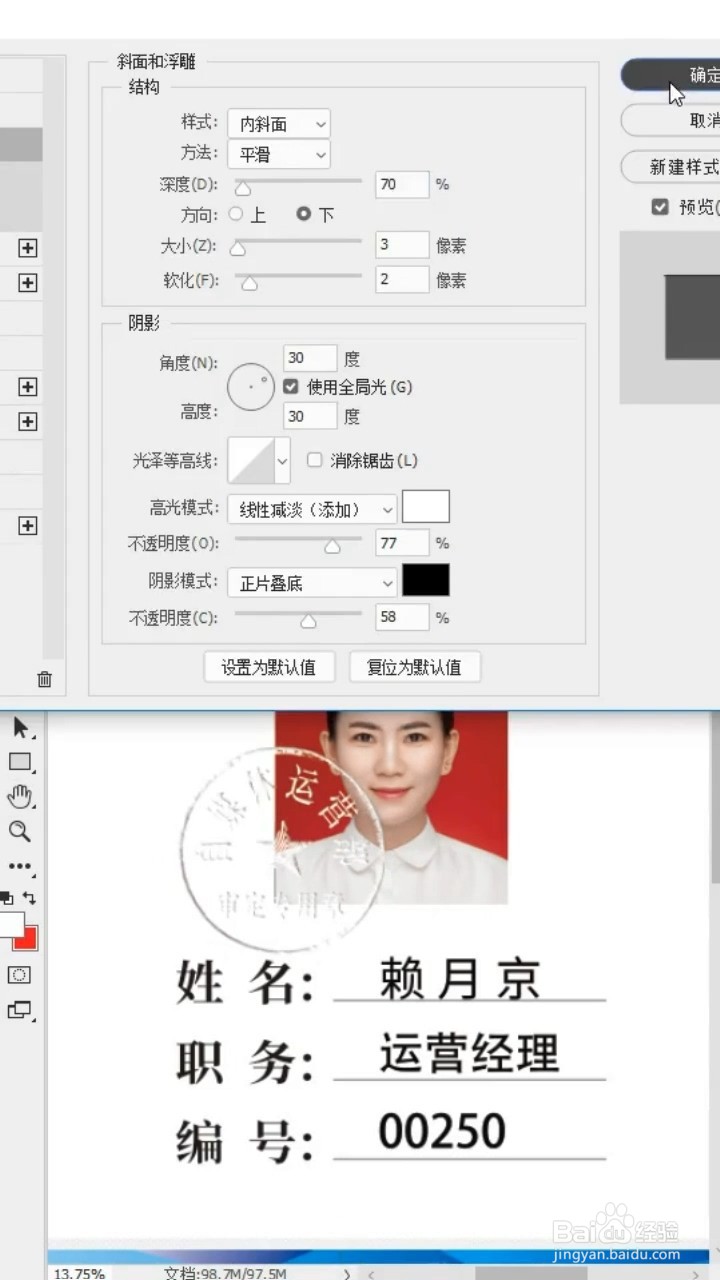This screenshot has width=720, height=1280.
Task: Click the soften value field showing 2
Action: coord(402,279)
